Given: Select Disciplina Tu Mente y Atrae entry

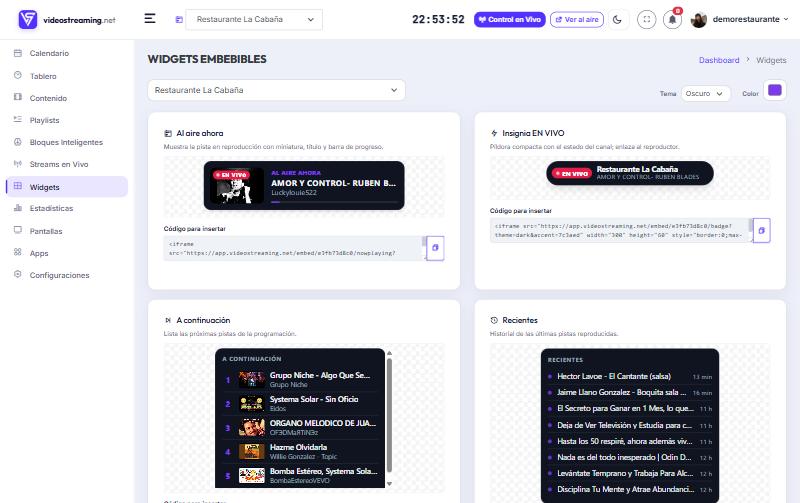Looking at the screenshot, I should (x=630, y=489).
